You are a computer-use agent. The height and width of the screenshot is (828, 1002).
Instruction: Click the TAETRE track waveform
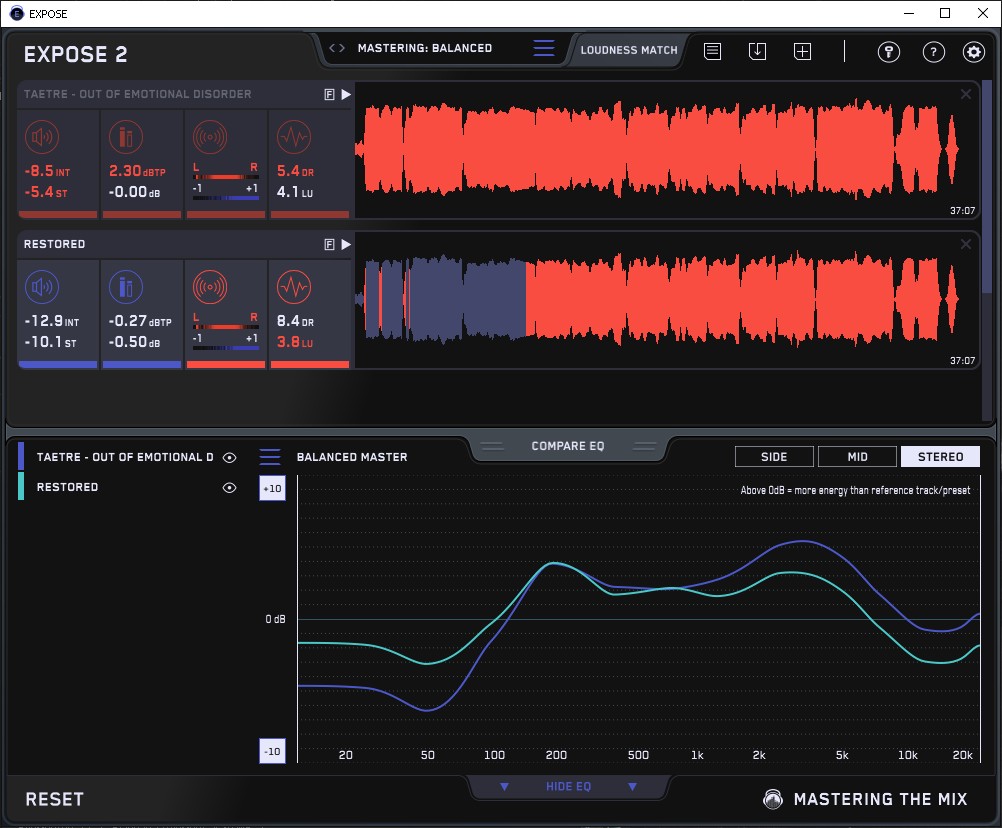click(667, 150)
